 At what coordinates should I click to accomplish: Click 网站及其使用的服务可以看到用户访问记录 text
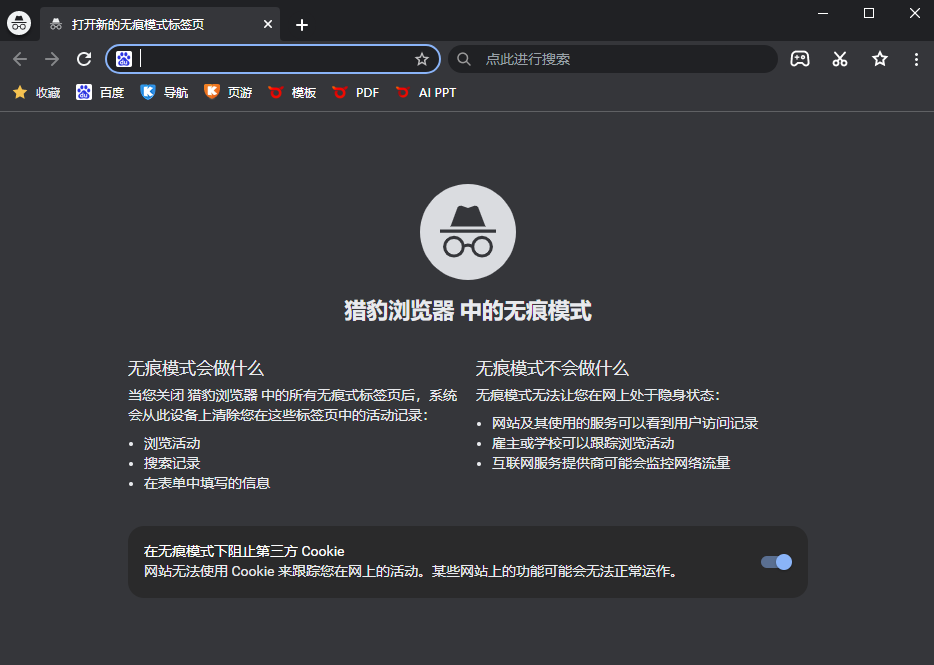(625, 423)
